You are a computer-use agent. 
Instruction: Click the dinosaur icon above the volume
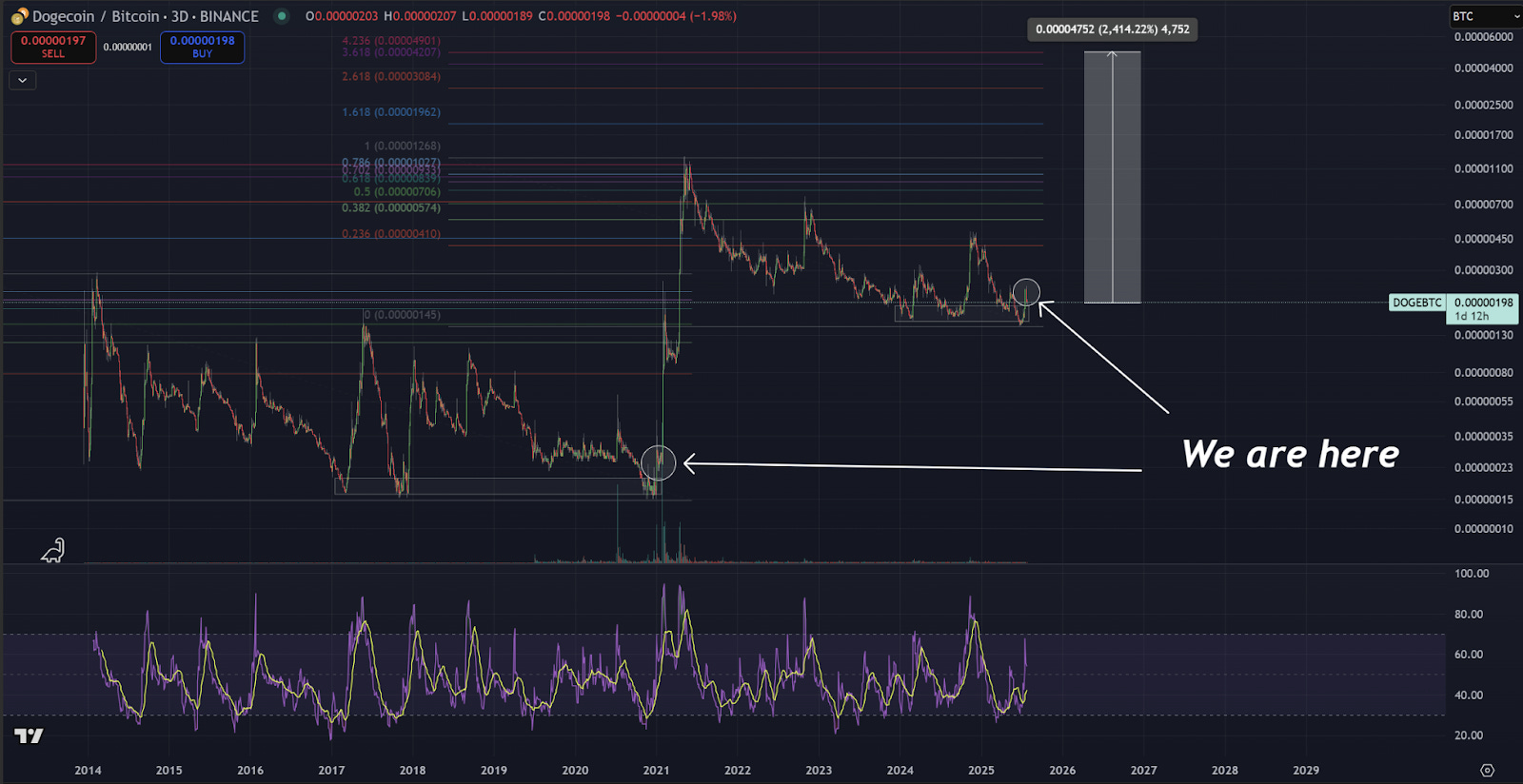pyautogui.click(x=52, y=551)
